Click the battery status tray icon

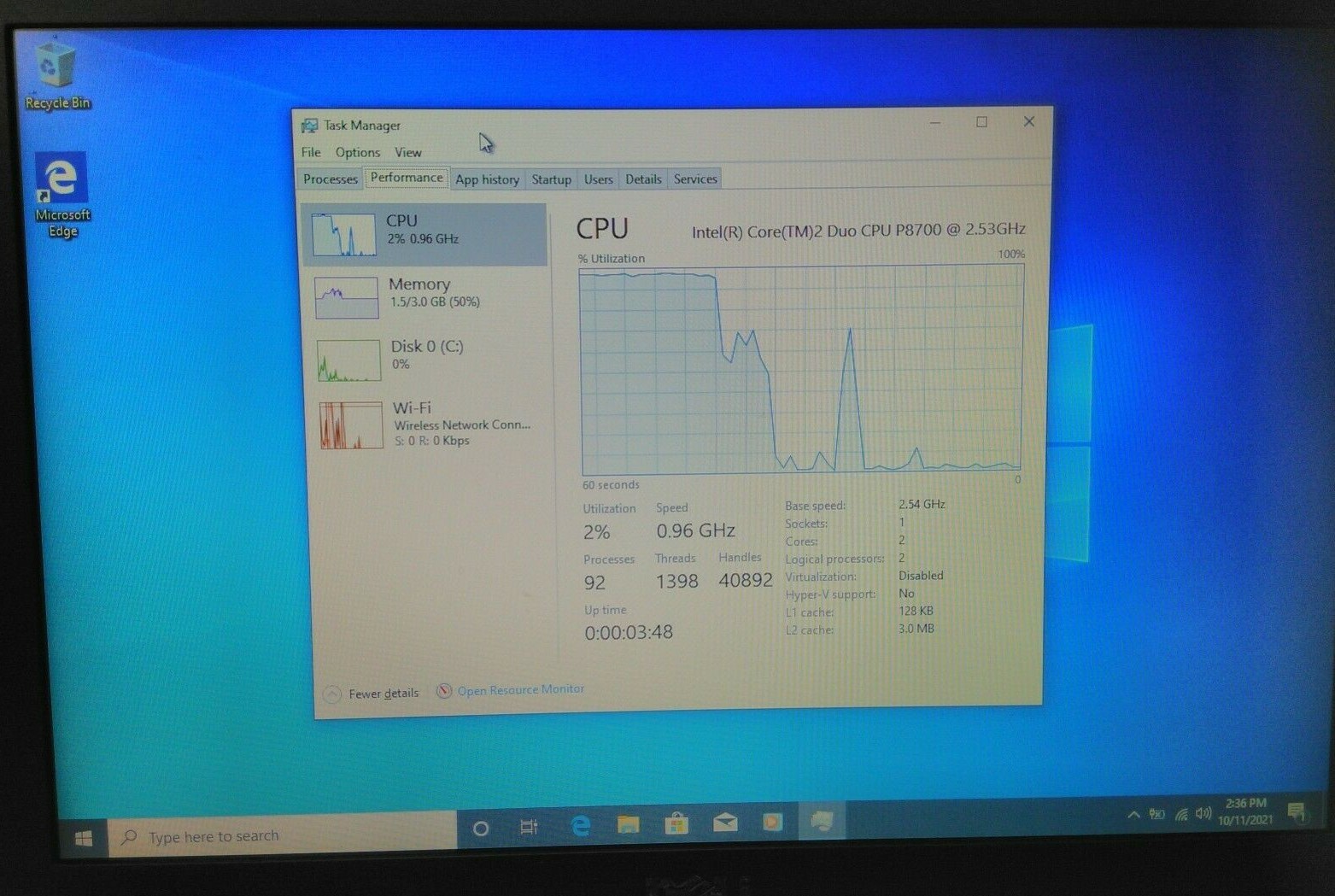1157,814
